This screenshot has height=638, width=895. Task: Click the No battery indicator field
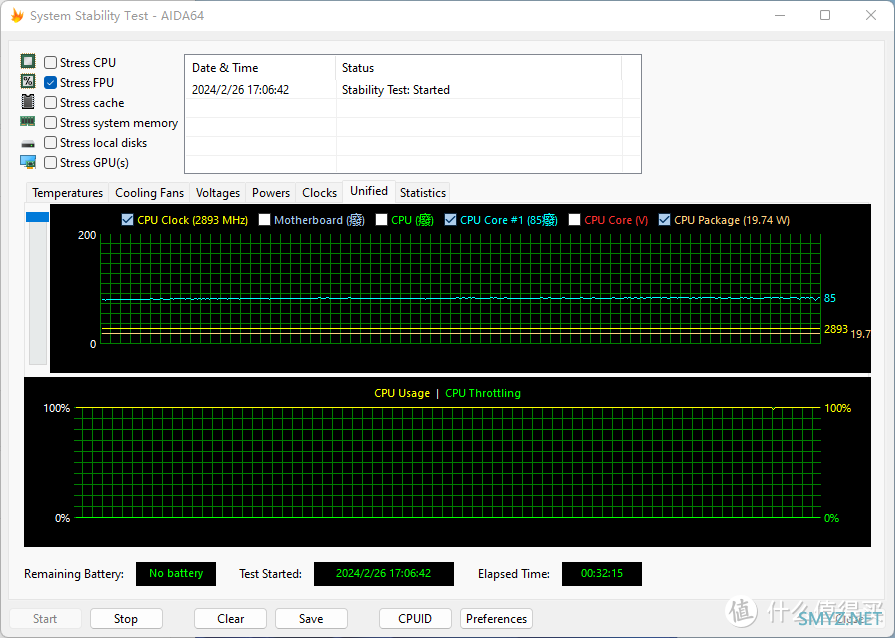tap(176, 574)
